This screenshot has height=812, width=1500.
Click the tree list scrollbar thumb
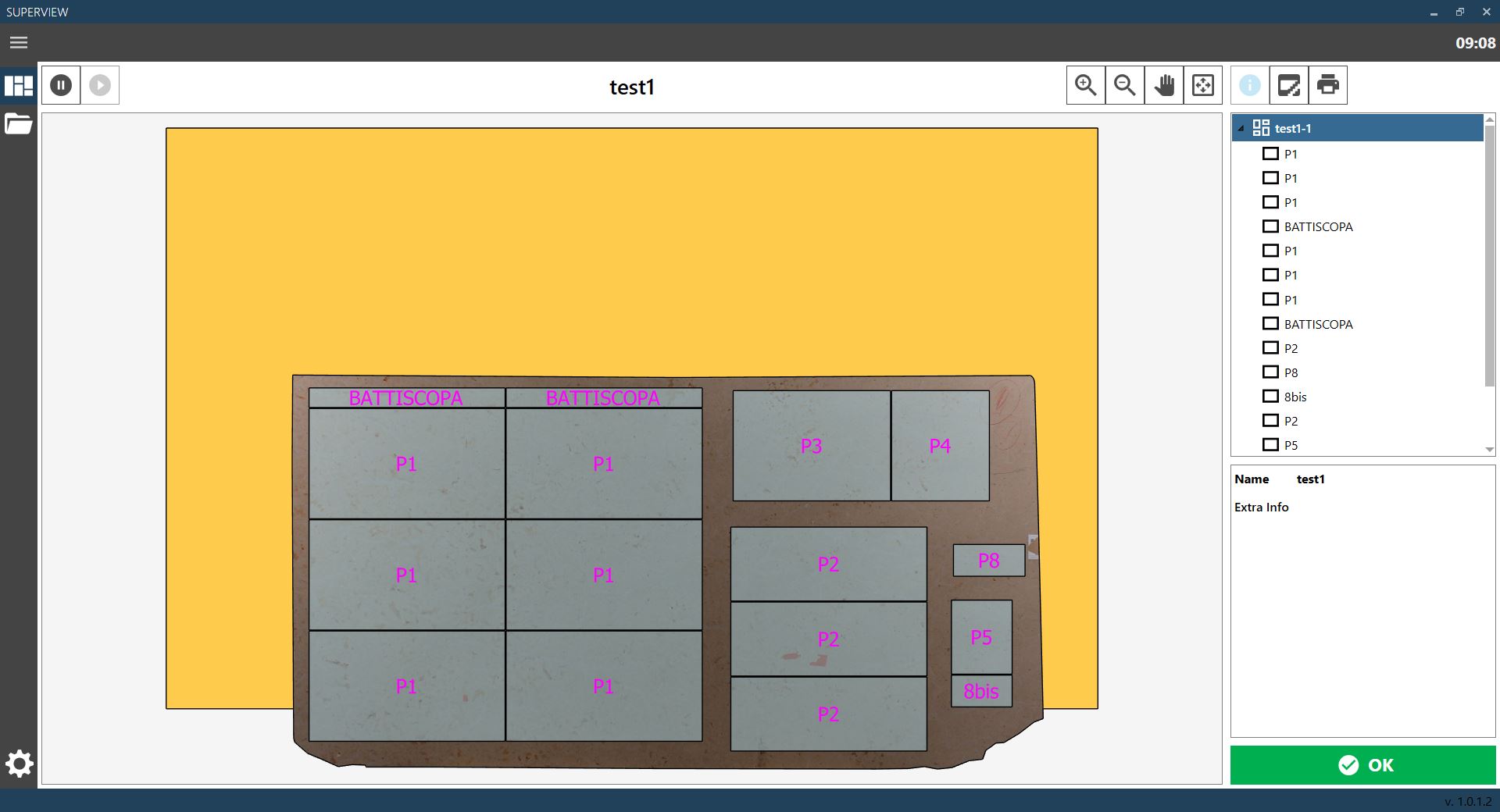tap(1489, 255)
